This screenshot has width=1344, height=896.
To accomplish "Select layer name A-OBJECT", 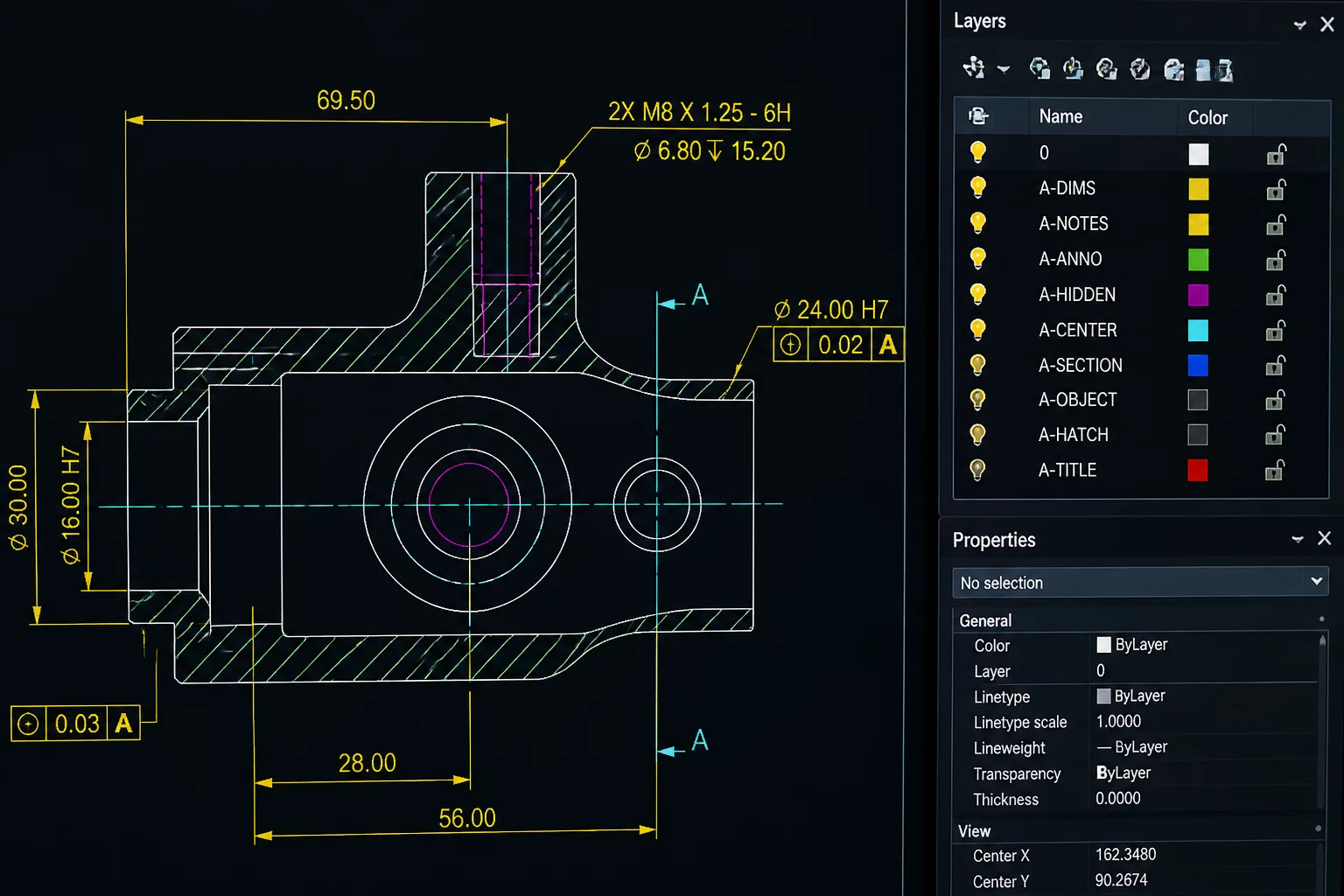I will [1078, 399].
